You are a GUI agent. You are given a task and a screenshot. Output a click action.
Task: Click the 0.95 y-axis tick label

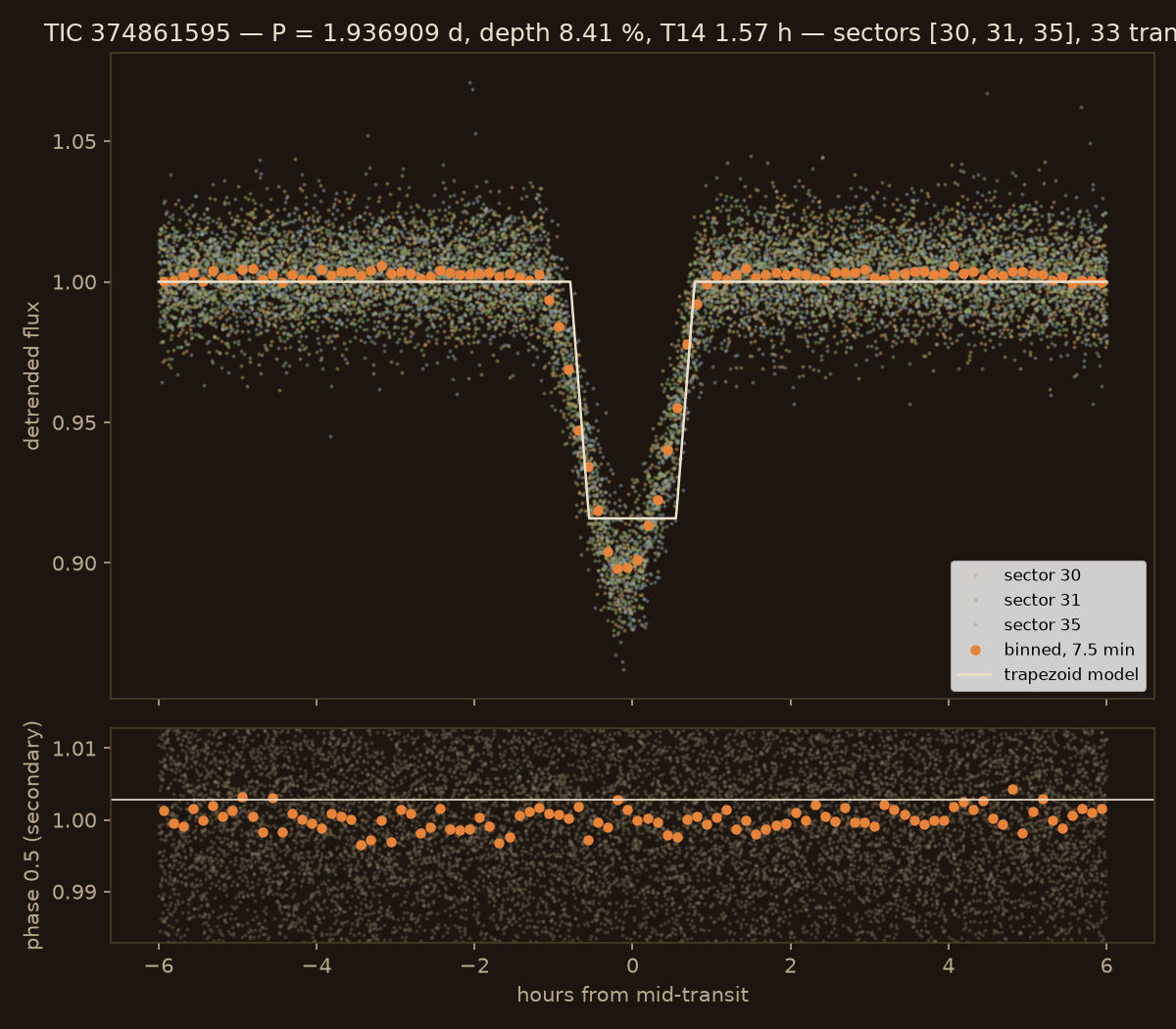pyautogui.click(x=76, y=423)
